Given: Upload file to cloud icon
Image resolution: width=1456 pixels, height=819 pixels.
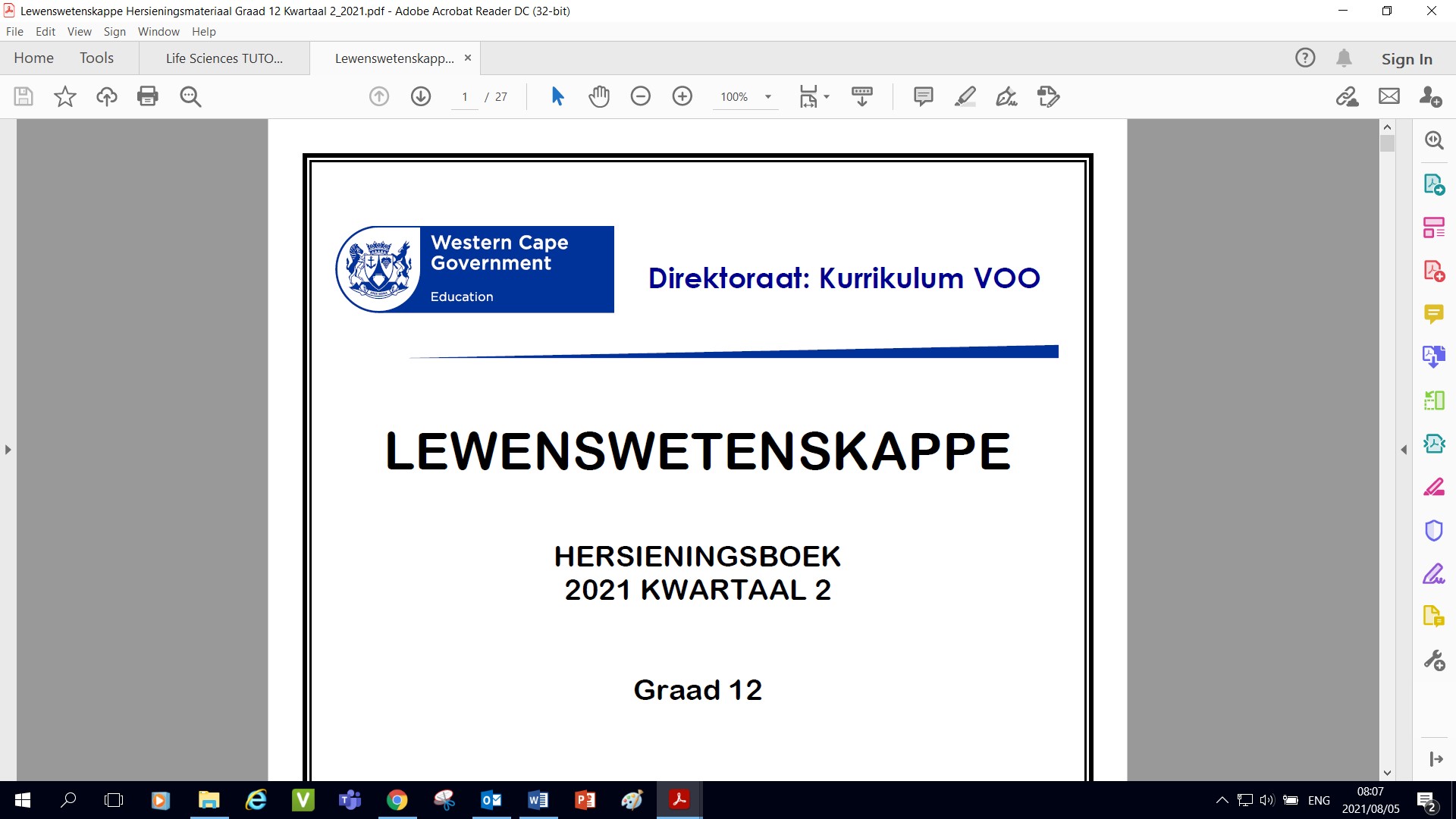Looking at the screenshot, I should (107, 96).
